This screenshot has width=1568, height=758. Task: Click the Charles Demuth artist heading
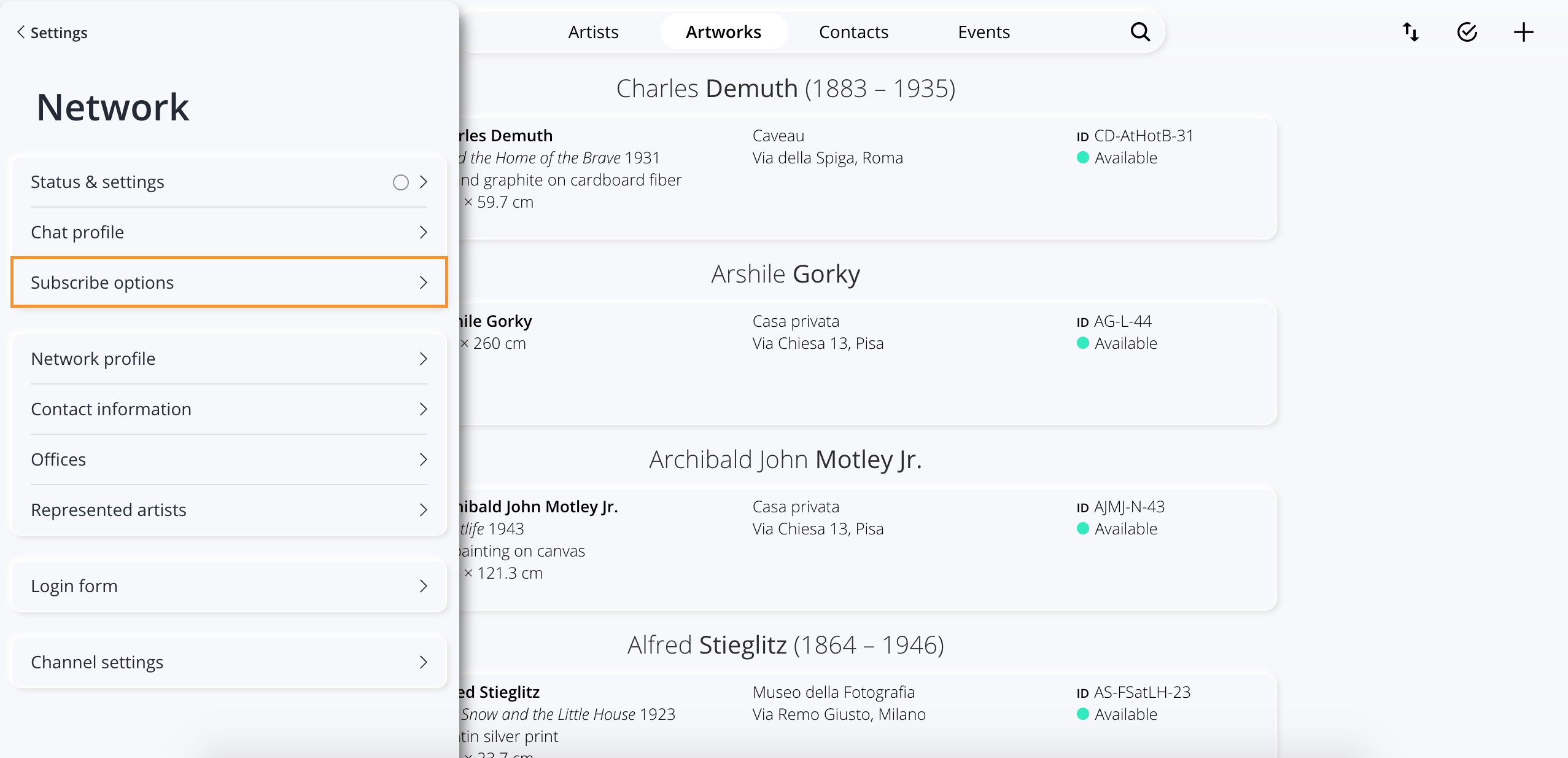pos(786,88)
